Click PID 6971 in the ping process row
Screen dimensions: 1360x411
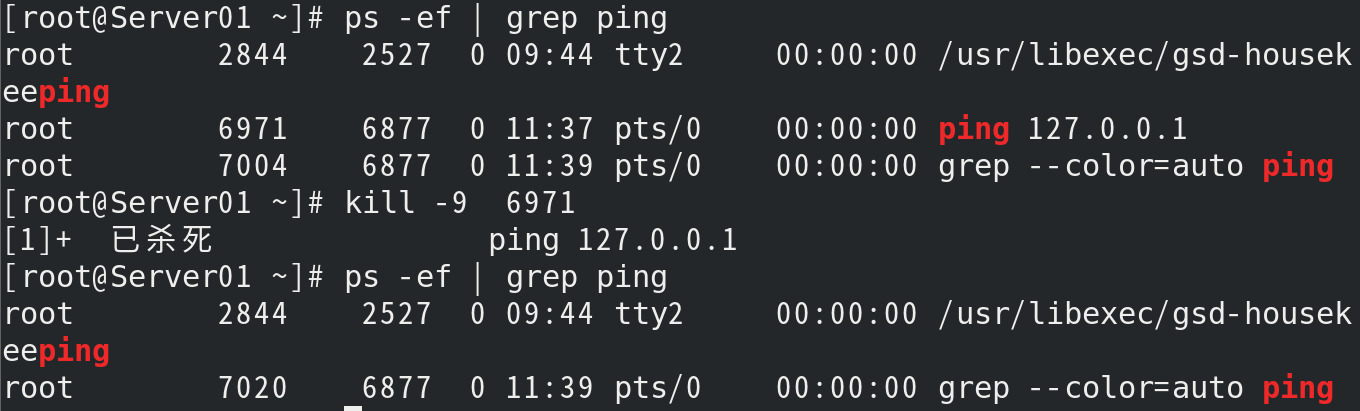pos(253,129)
